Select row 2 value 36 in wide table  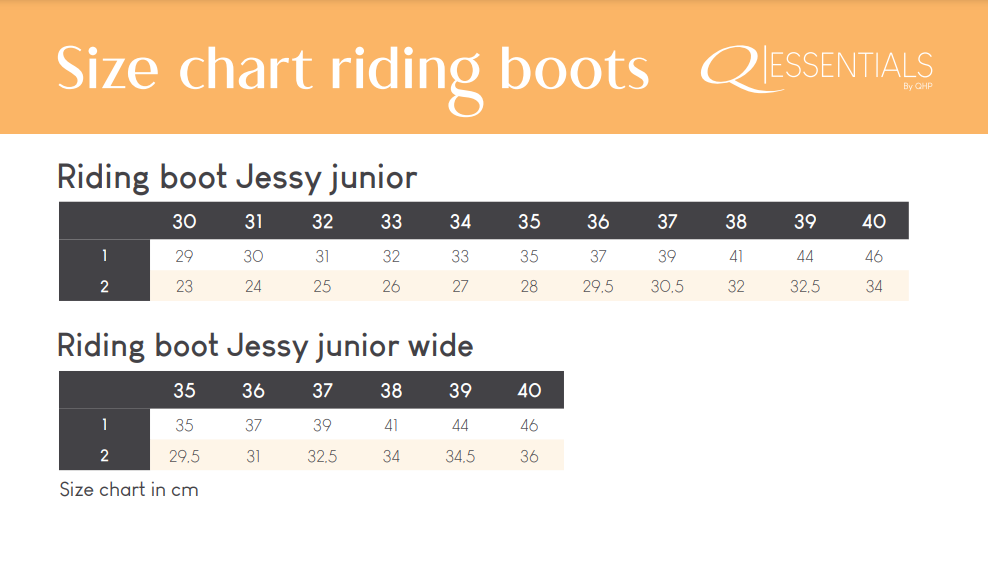pos(529,456)
